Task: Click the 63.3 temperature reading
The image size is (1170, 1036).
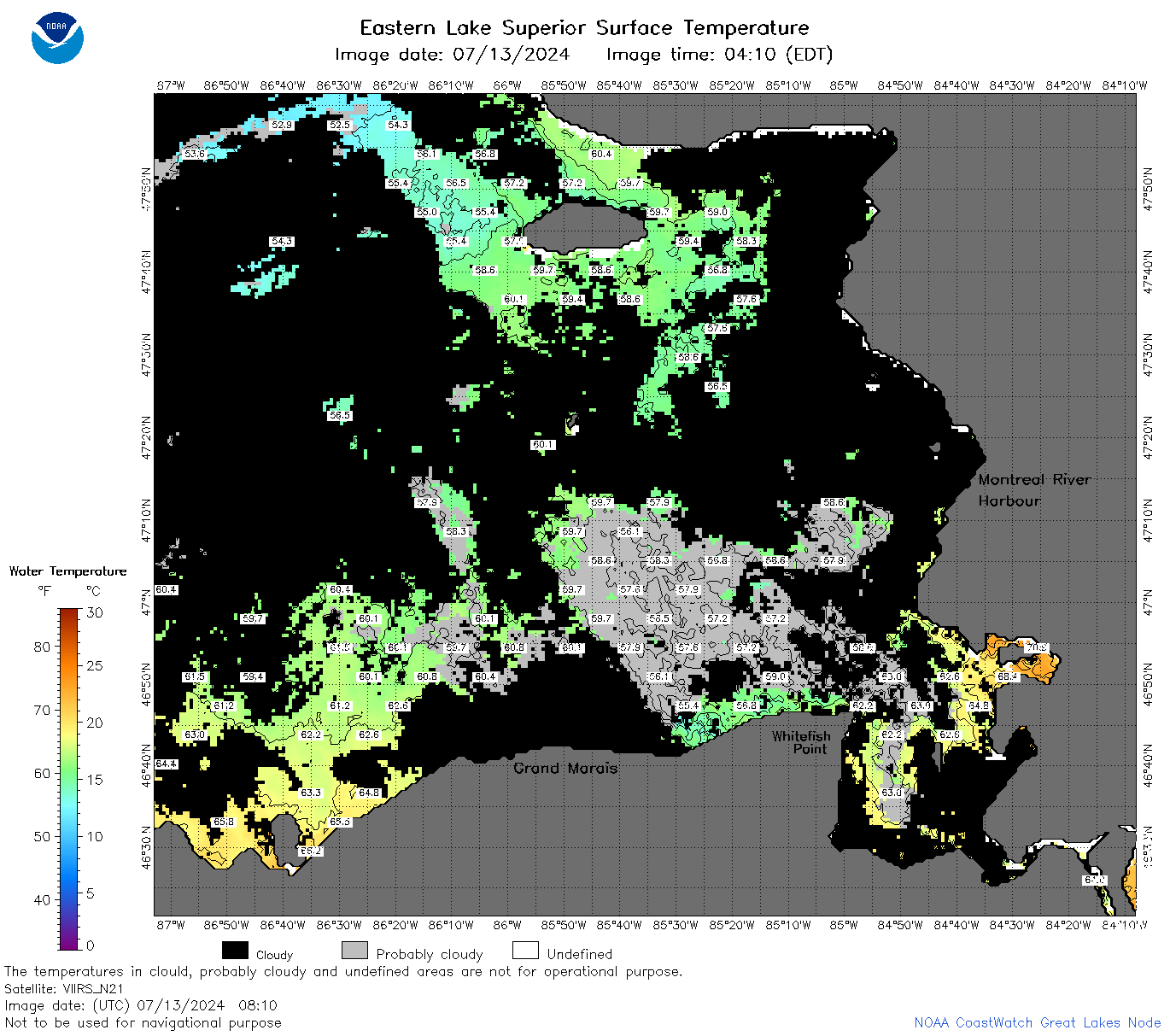Action: point(311,793)
